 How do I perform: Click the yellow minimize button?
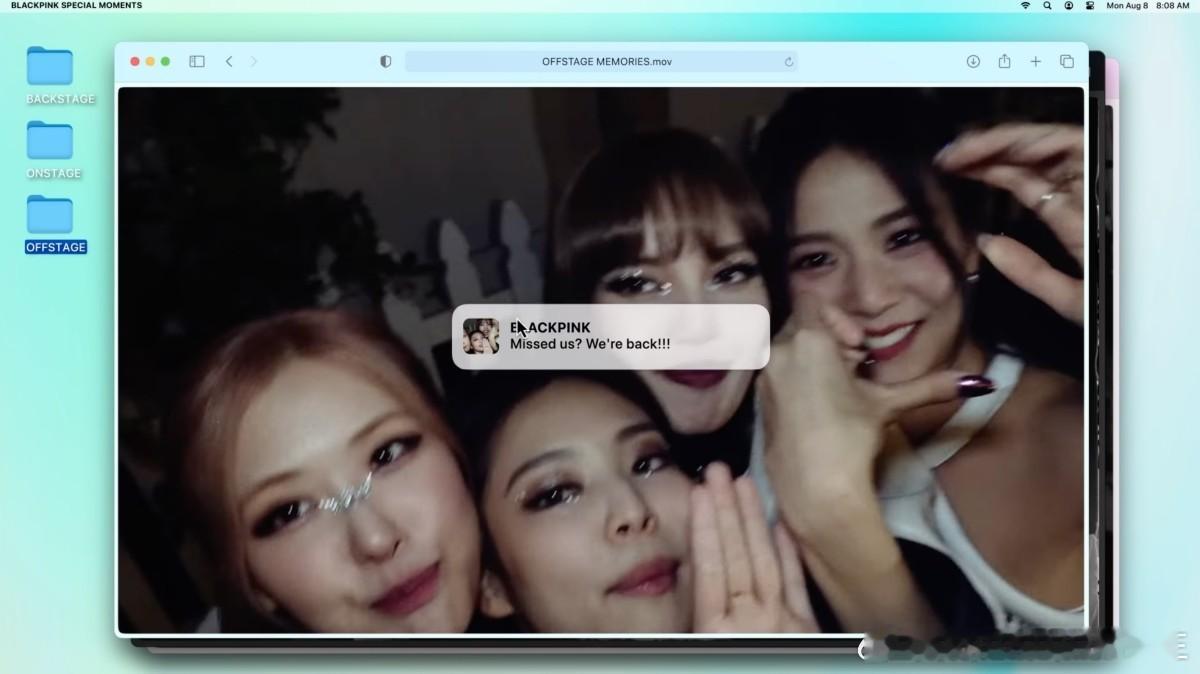click(150, 61)
